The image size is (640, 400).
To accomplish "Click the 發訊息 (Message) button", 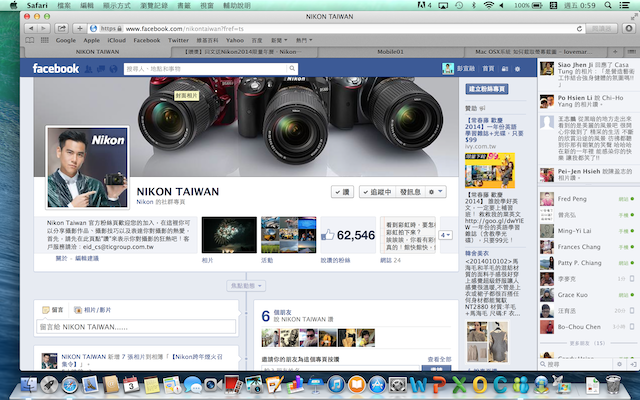I will pyautogui.click(x=410, y=192).
